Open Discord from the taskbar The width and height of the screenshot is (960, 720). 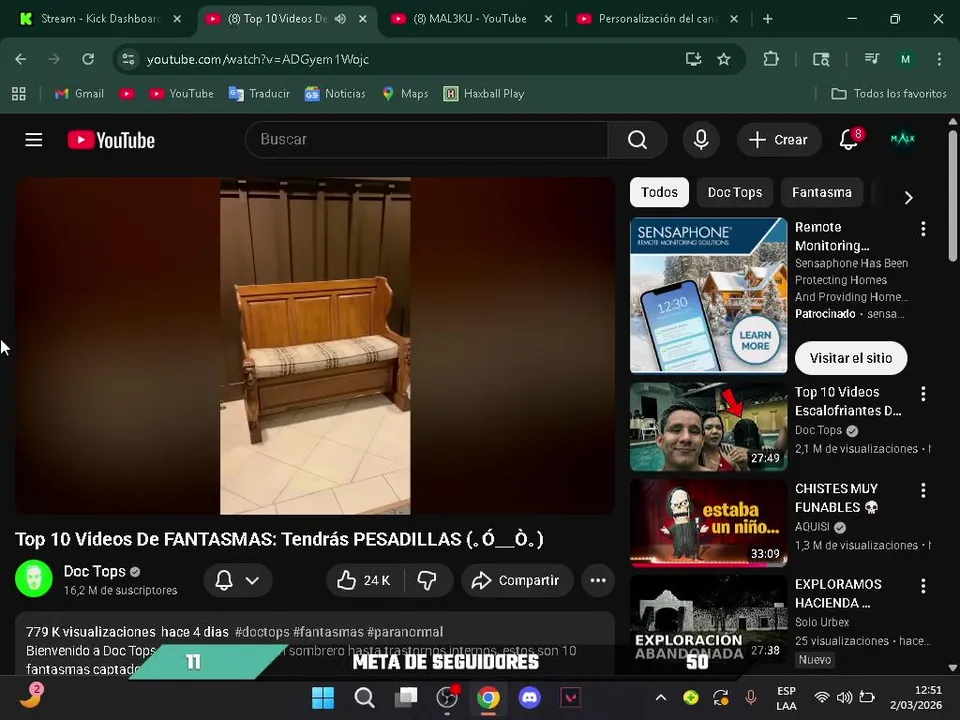530,697
